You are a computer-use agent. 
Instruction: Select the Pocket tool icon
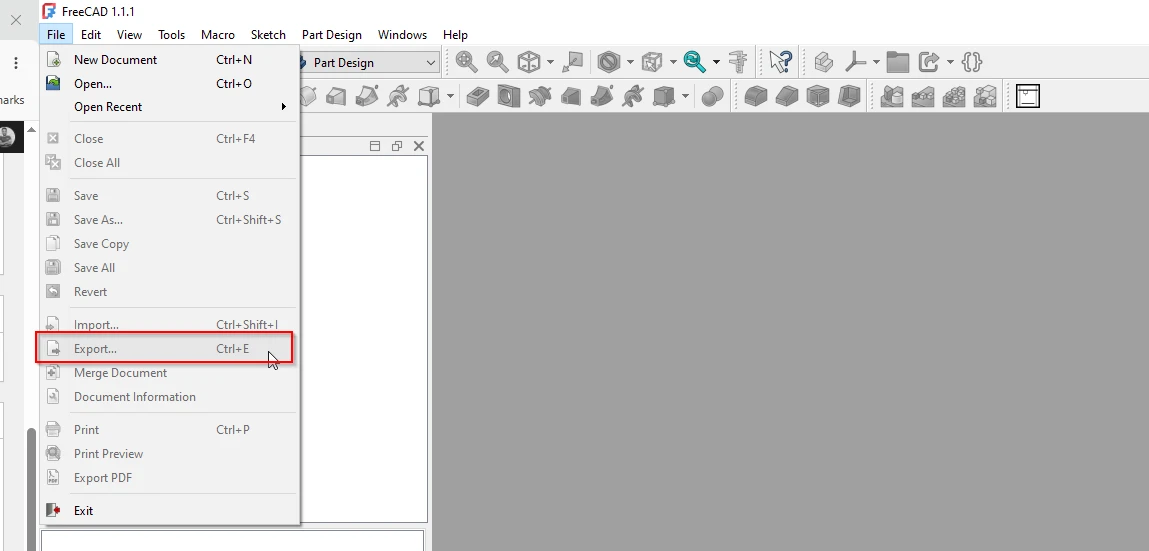click(x=478, y=96)
